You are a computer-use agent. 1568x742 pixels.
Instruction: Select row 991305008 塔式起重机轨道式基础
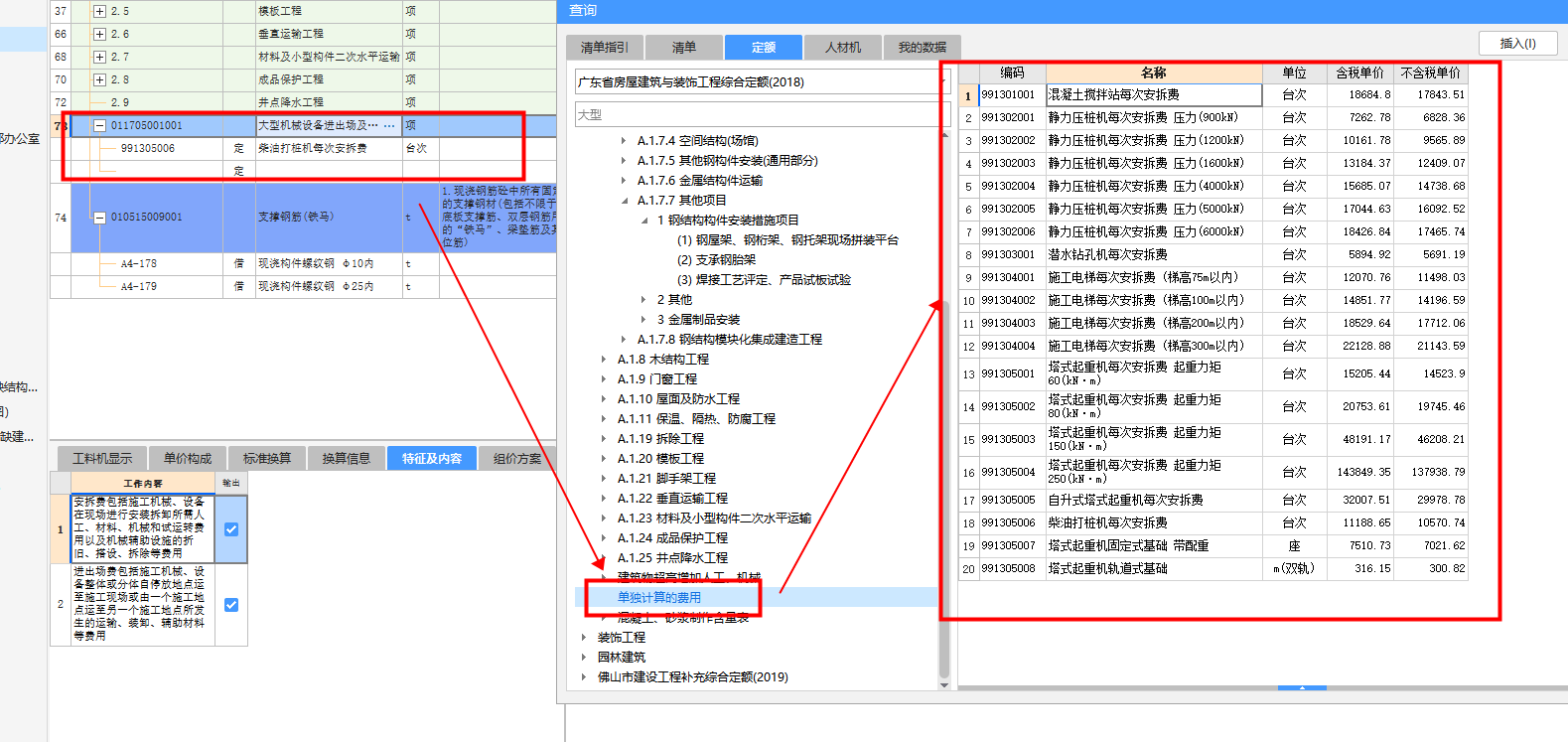(1212, 568)
